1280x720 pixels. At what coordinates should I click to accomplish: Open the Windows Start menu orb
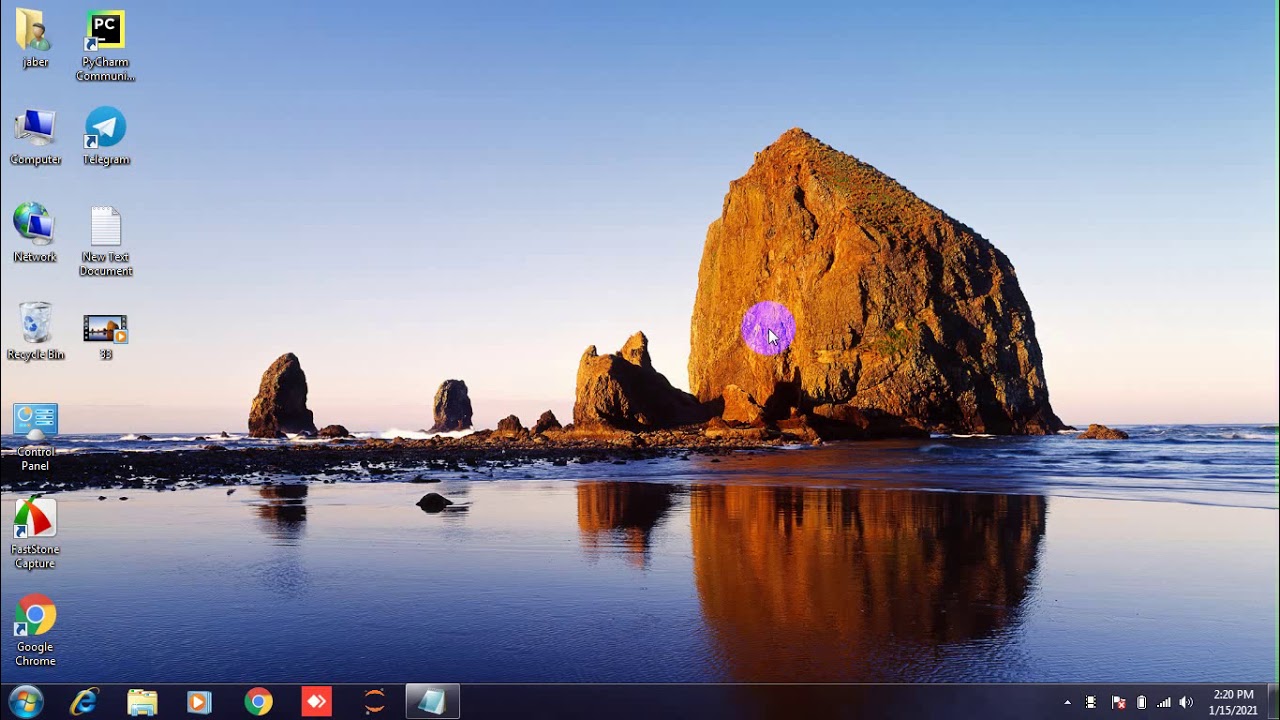click(25, 702)
